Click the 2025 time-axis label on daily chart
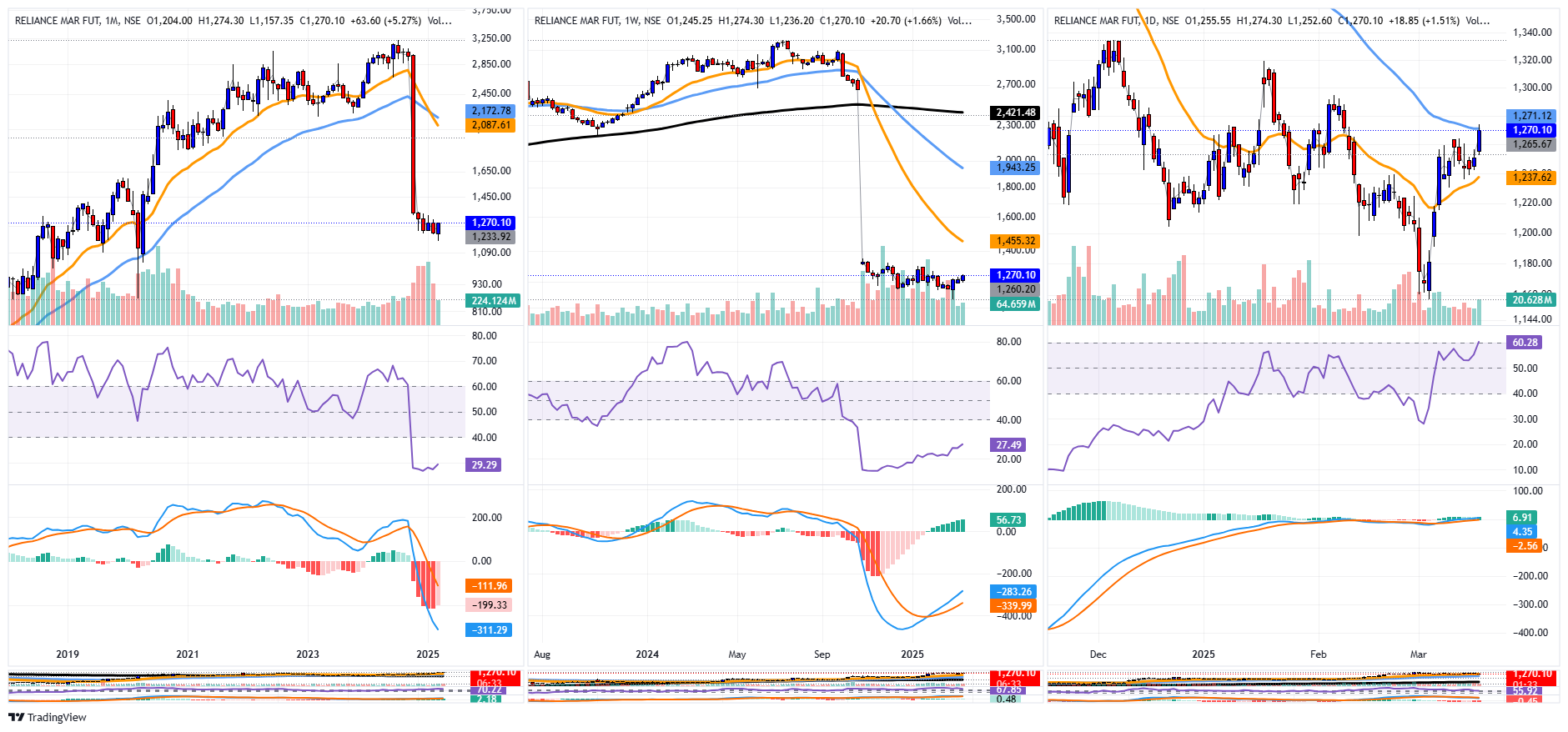This screenshot has height=732, width=1568. (x=1204, y=654)
